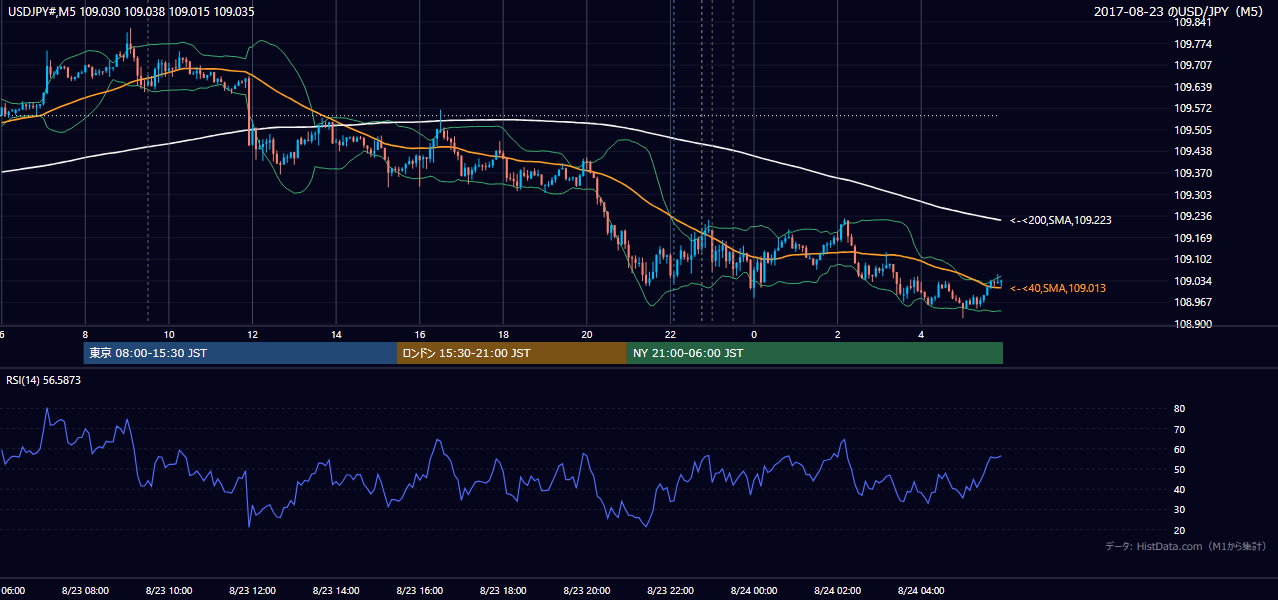Click the 8/24 02:00 time axis label

pos(837,590)
